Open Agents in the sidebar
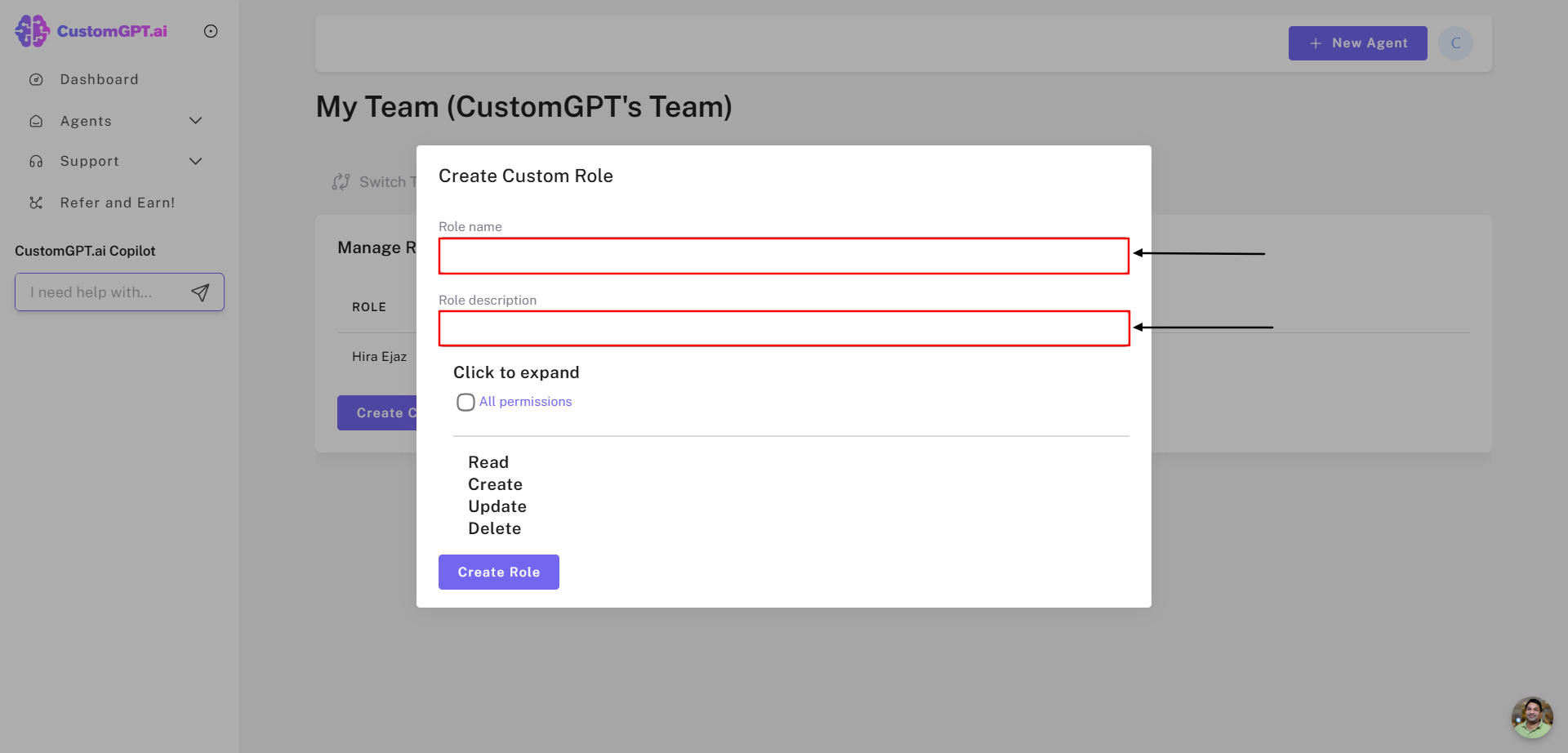Viewport: 1568px width, 753px height. [x=86, y=121]
